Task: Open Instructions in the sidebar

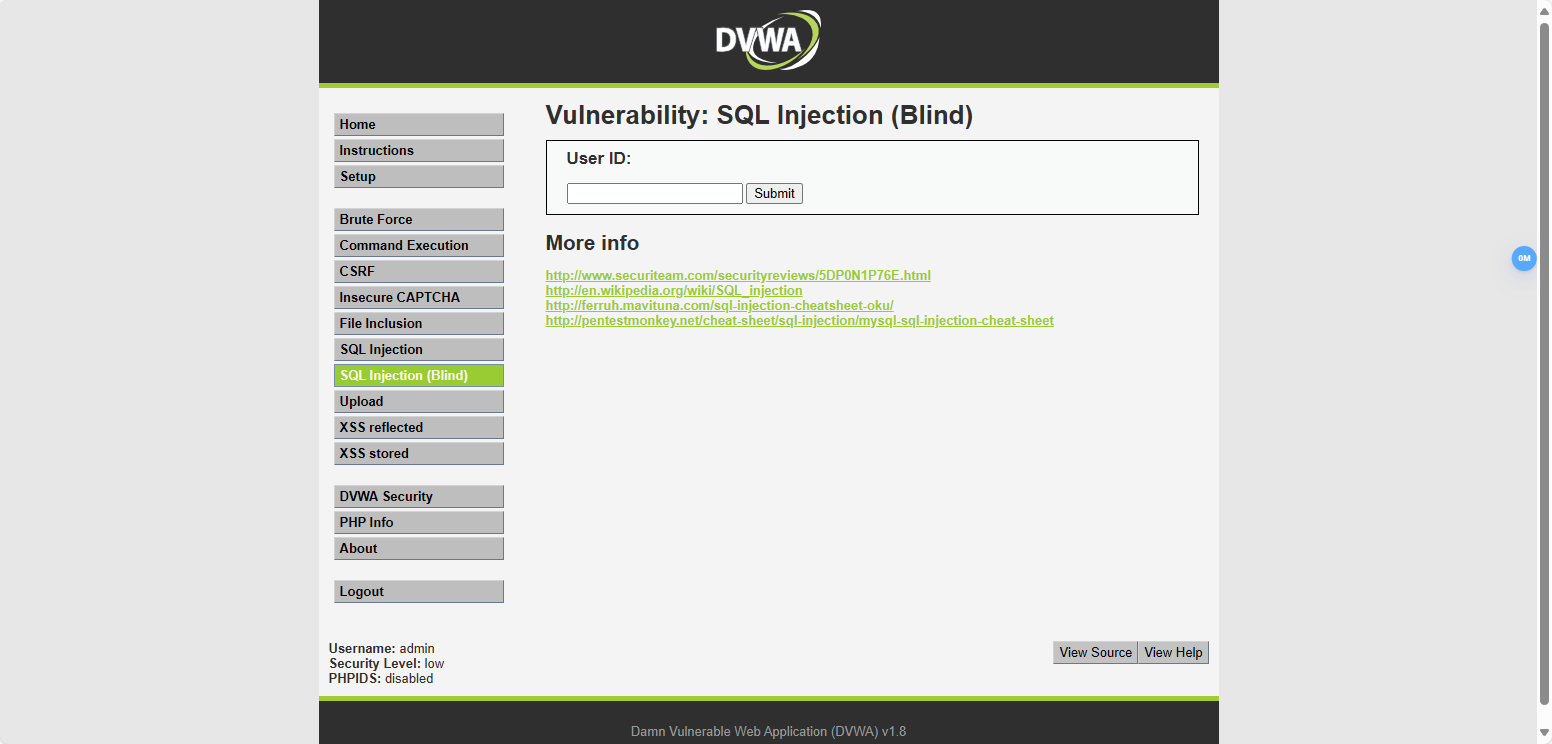Action: click(418, 151)
